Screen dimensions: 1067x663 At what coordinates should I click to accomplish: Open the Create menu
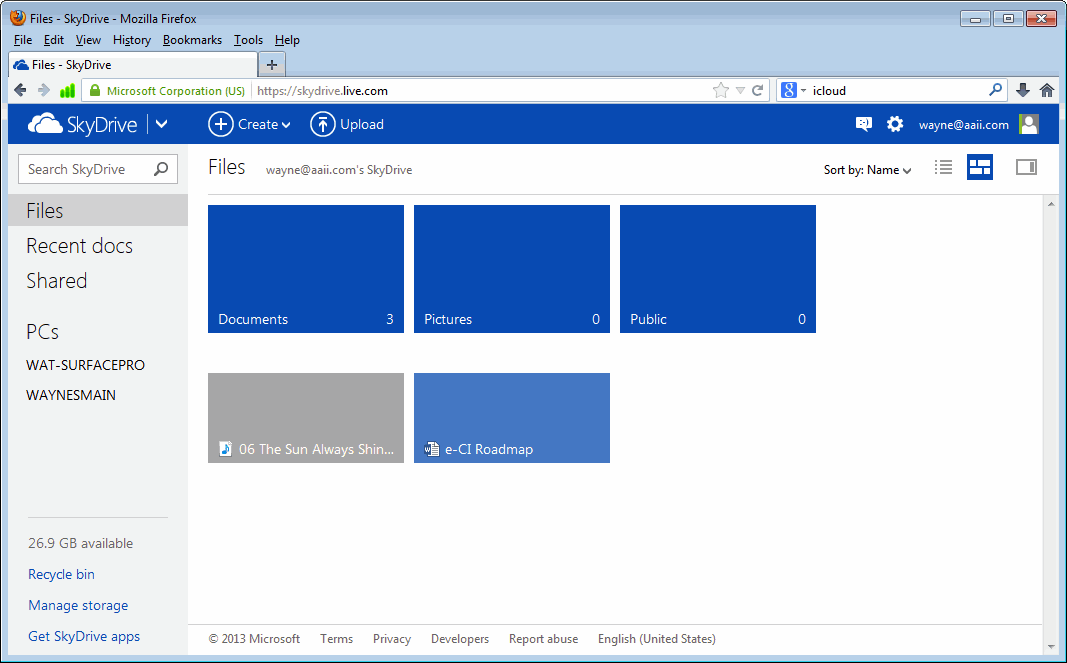pyautogui.click(x=249, y=124)
